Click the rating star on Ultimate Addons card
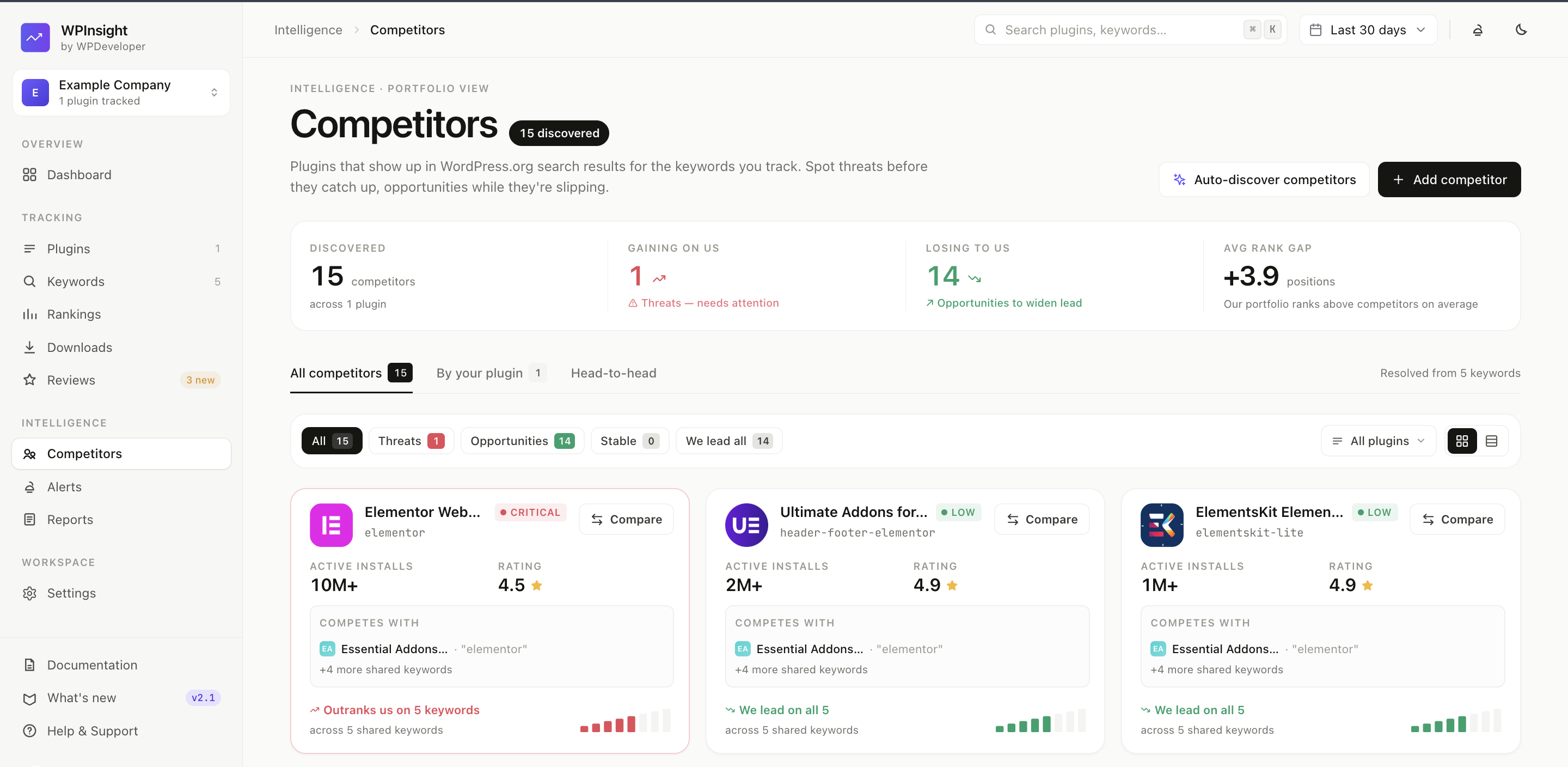The image size is (1568, 767). (953, 586)
